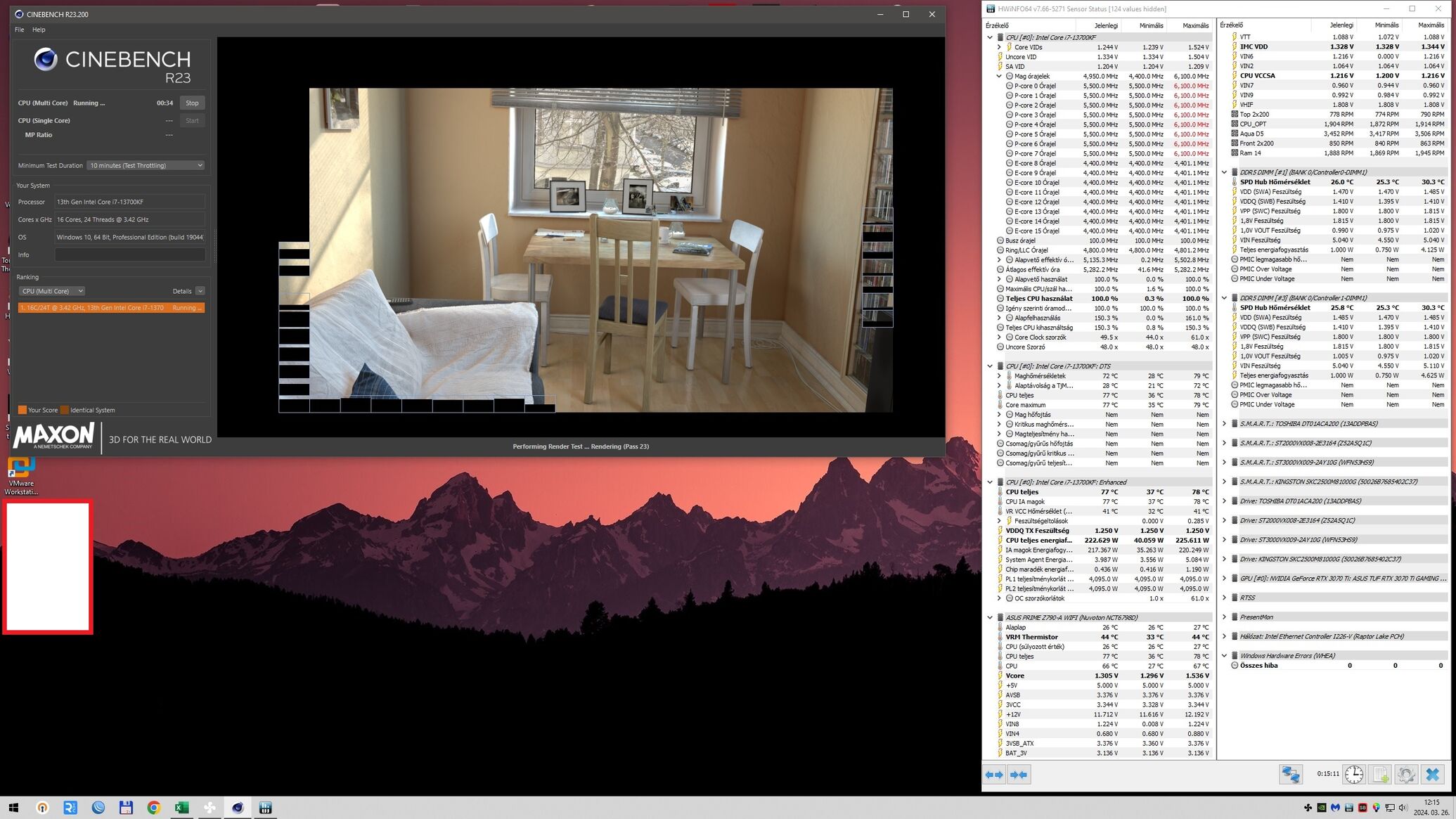1456x819 pixels.
Task: Click red SB tray icon
Action: [x=1362, y=808]
